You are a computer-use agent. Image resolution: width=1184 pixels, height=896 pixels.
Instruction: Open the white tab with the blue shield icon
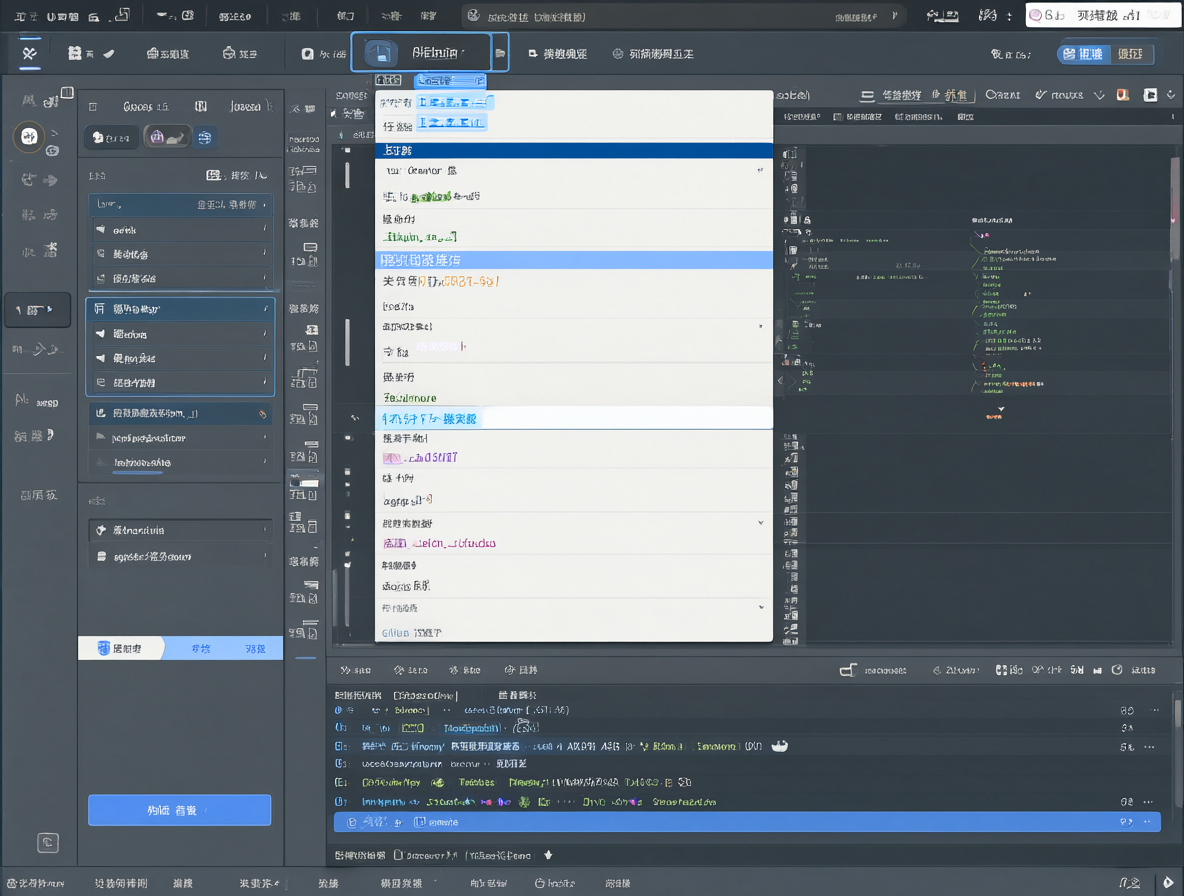[121, 648]
